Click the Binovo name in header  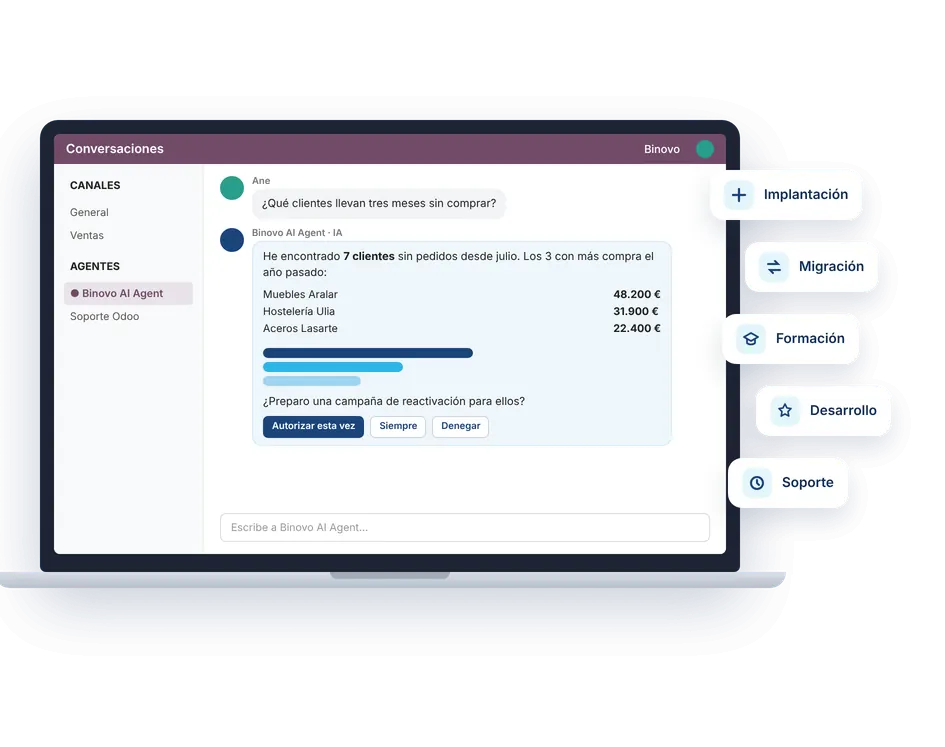tap(662, 149)
